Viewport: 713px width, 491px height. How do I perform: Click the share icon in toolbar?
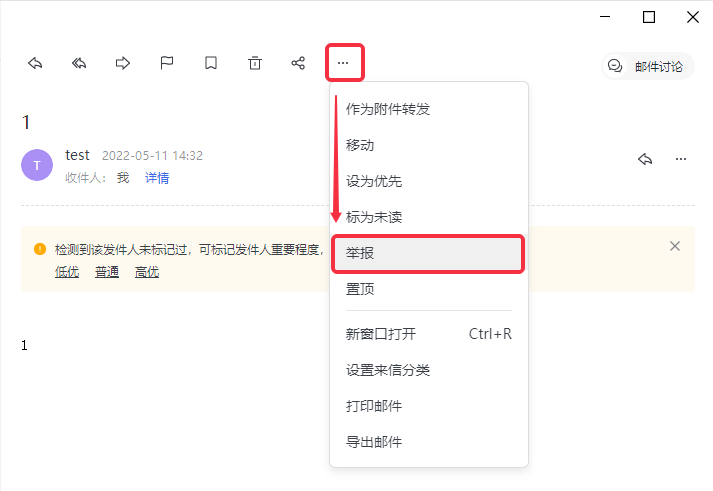tap(298, 63)
